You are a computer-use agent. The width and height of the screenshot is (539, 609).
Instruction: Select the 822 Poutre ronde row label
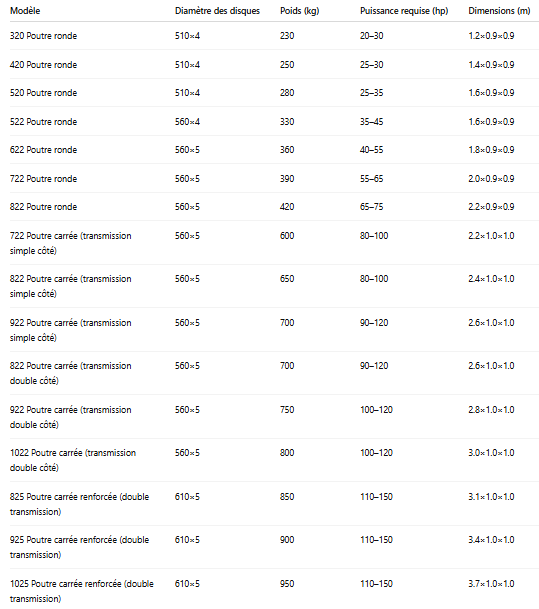point(43,207)
